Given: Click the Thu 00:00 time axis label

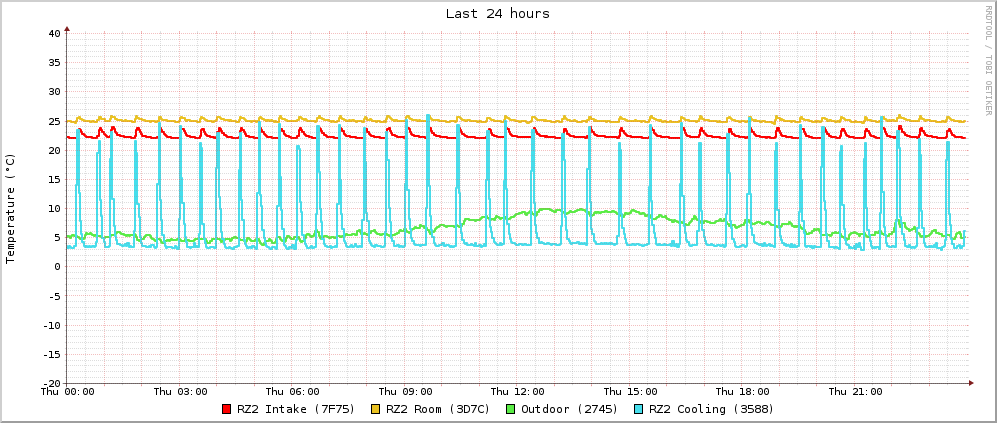Looking at the screenshot, I should (x=68, y=392).
